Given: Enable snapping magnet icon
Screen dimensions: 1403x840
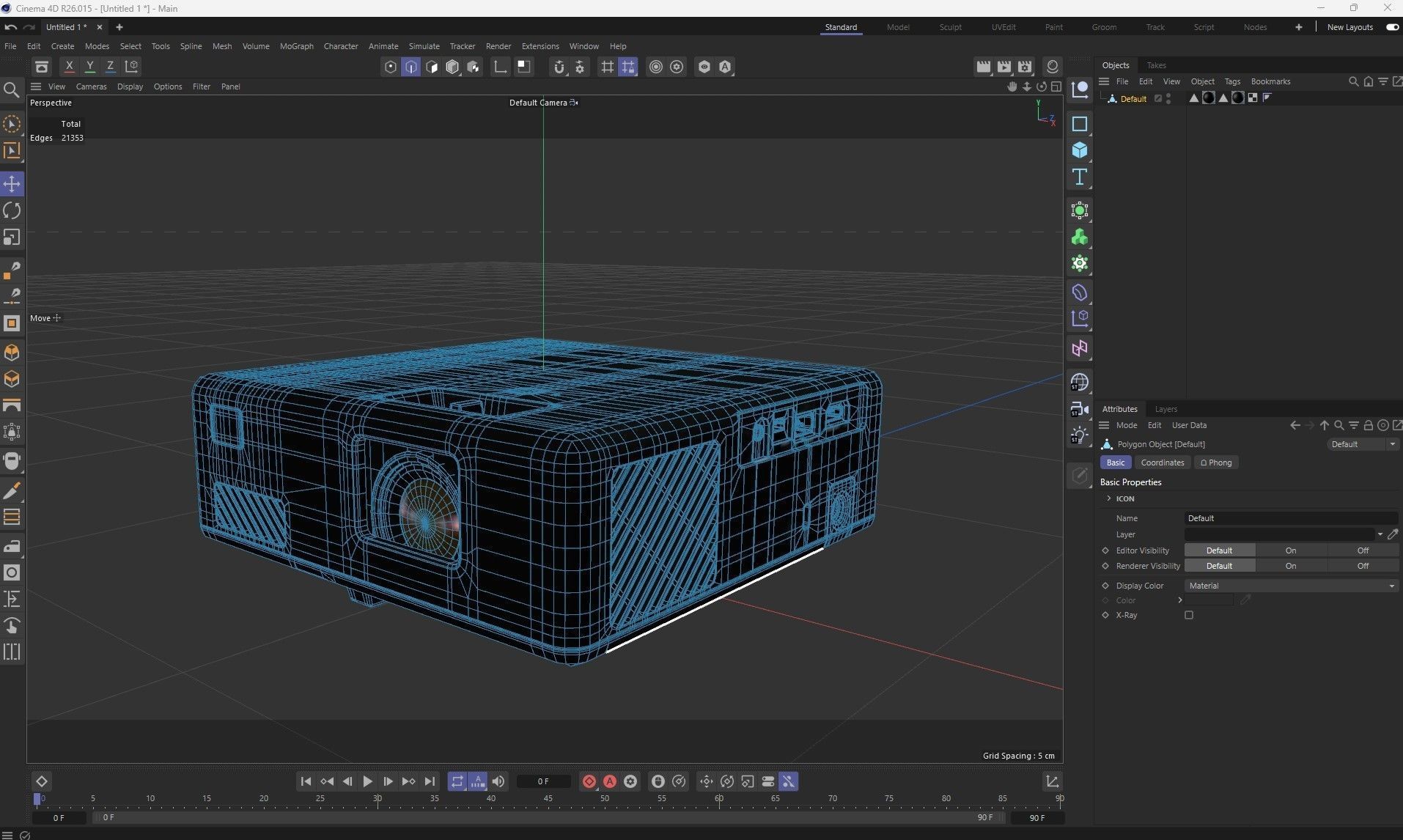Looking at the screenshot, I should (559, 67).
